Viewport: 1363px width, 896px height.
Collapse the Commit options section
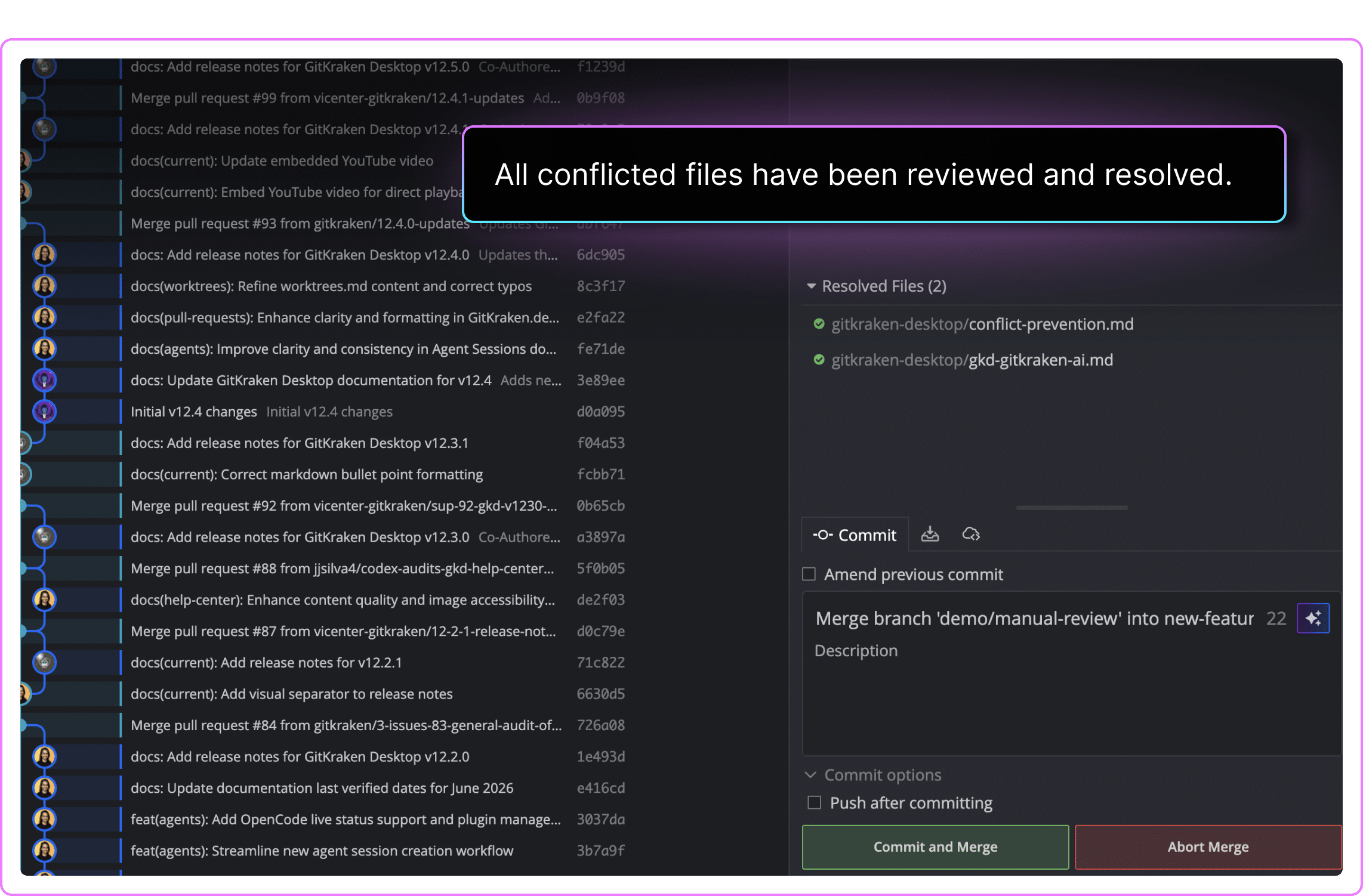pos(810,775)
